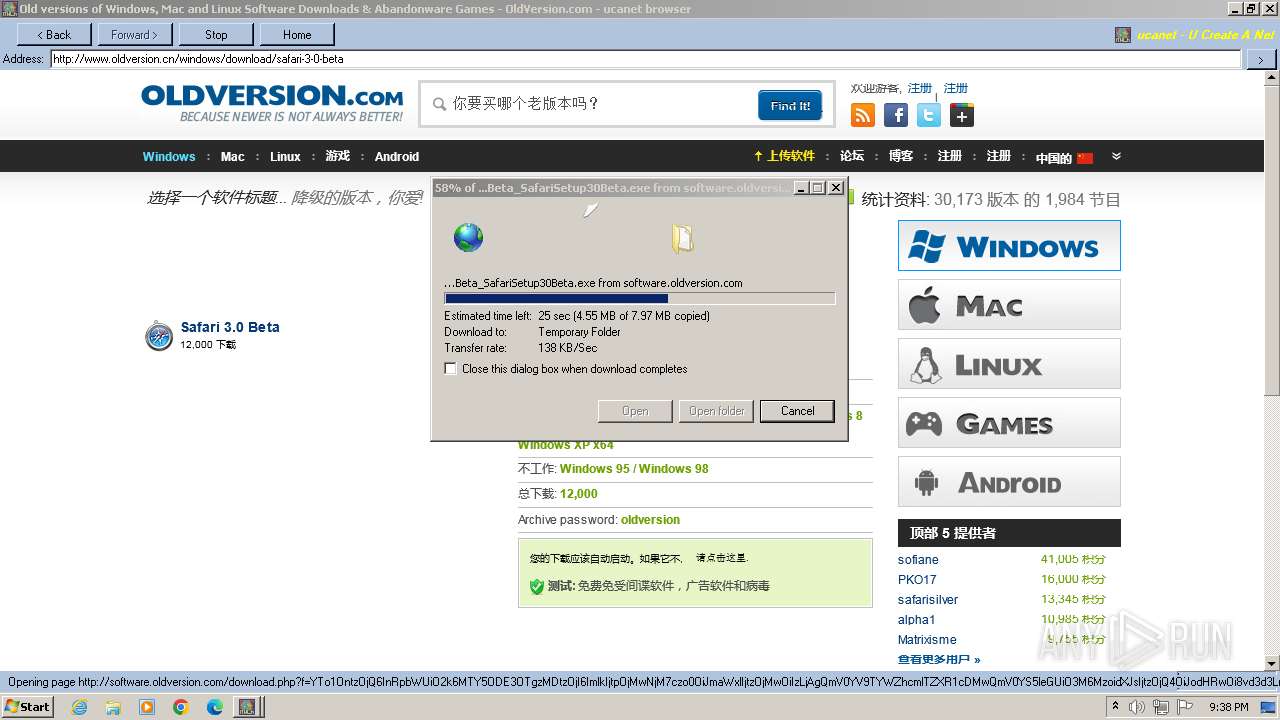Click the Safari compass icon
The image size is (1280, 720).
[x=159, y=336]
